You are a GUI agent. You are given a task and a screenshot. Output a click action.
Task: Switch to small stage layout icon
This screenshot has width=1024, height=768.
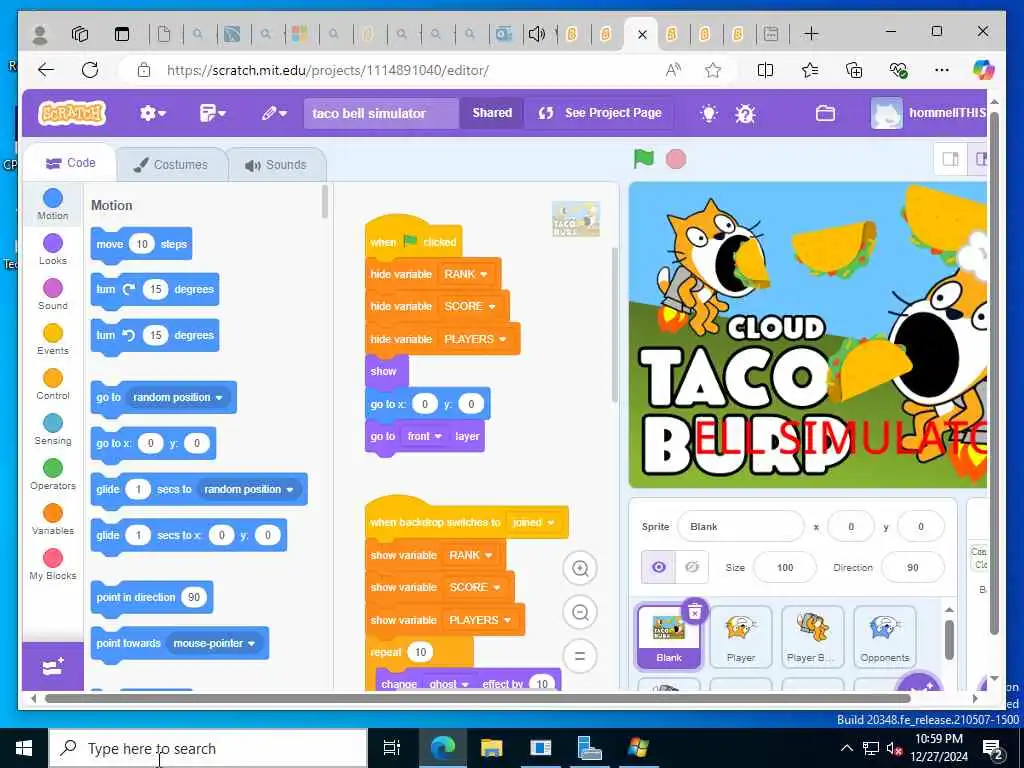click(x=950, y=159)
